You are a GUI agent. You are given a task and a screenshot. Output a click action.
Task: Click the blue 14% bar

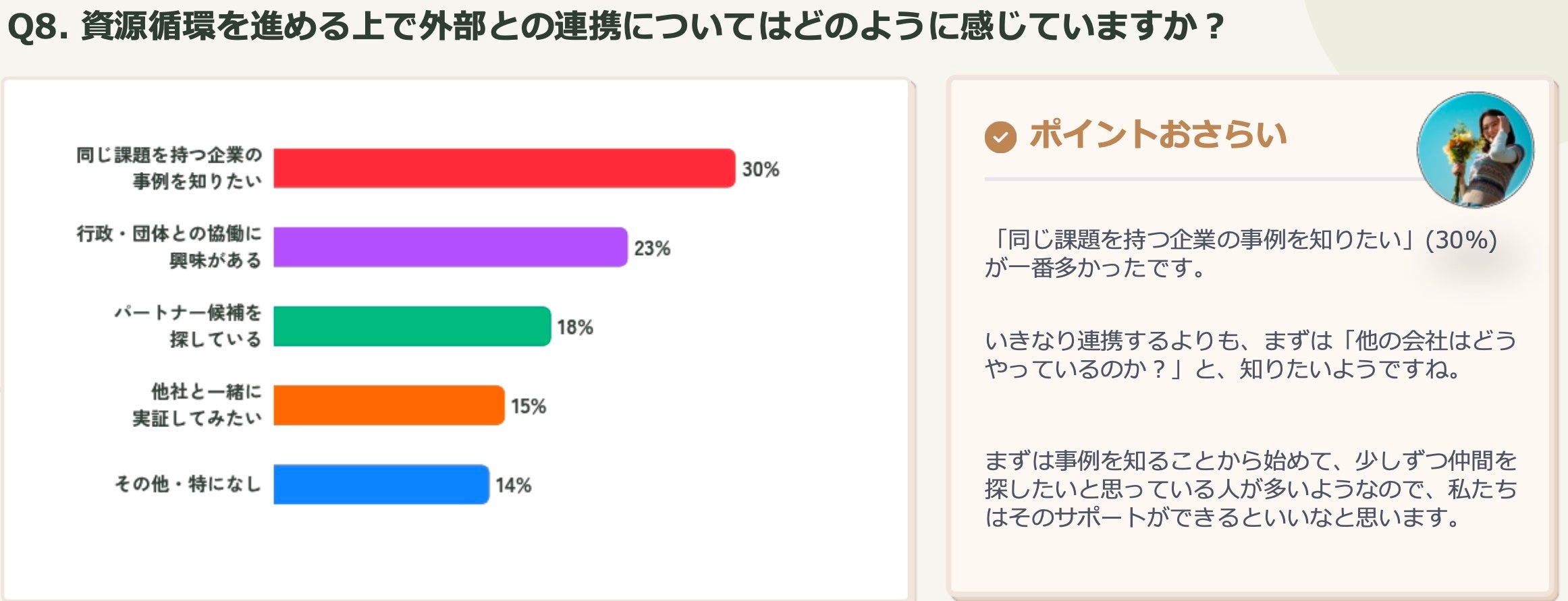(x=381, y=484)
